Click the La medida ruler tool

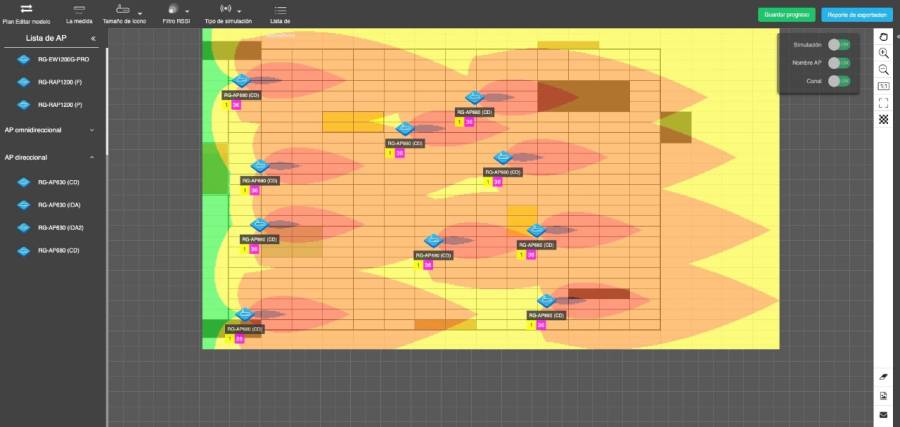tap(79, 13)
